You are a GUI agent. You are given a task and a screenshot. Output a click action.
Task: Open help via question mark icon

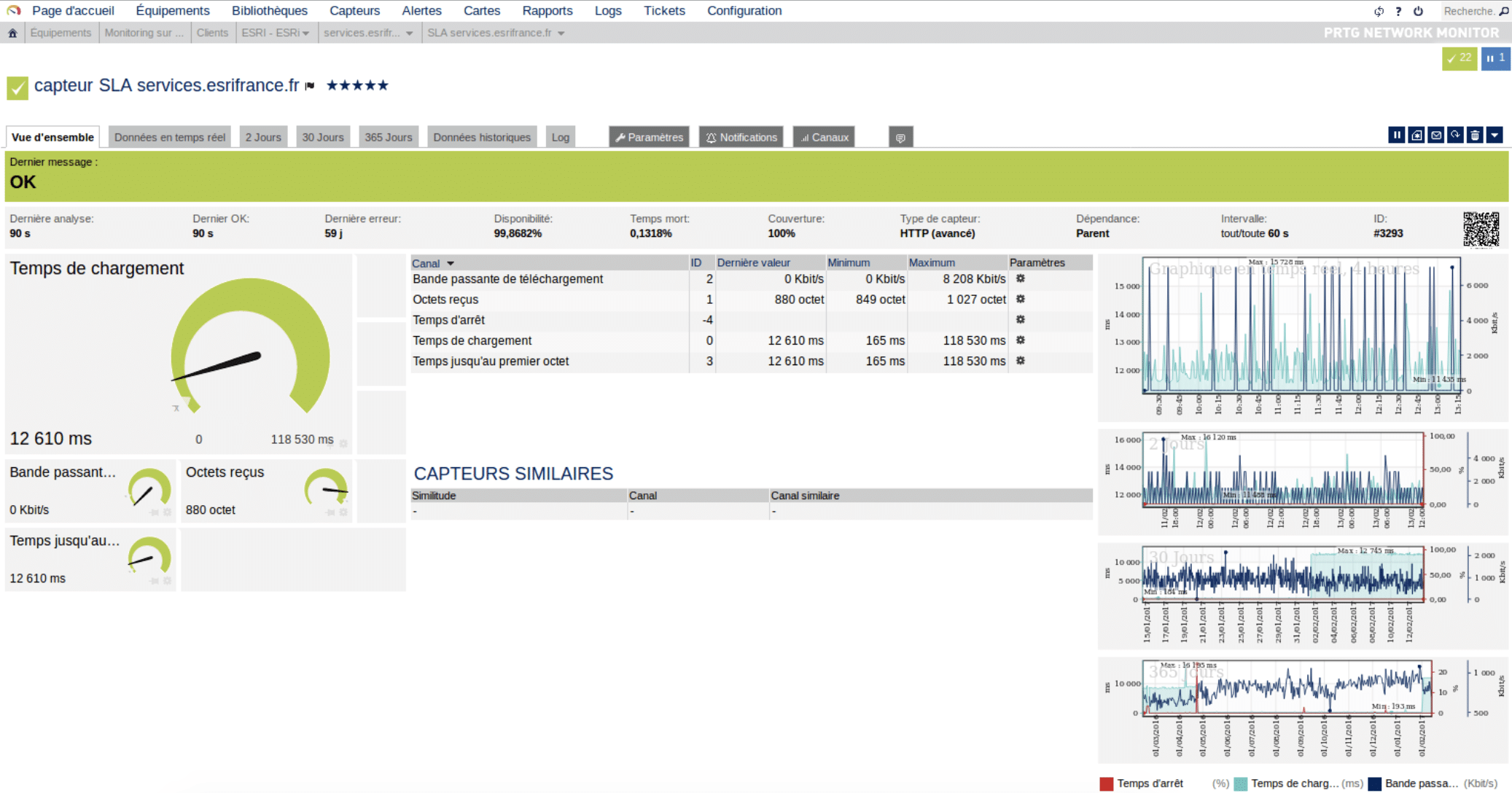coord(1398,11)
